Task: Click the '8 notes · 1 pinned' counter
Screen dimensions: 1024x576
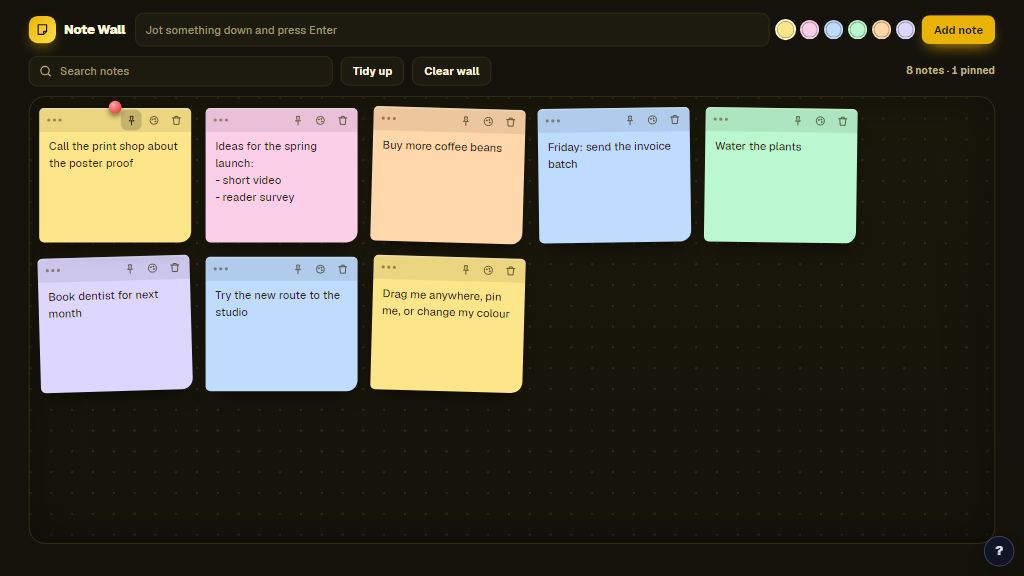Action: (x=950, y=71)
